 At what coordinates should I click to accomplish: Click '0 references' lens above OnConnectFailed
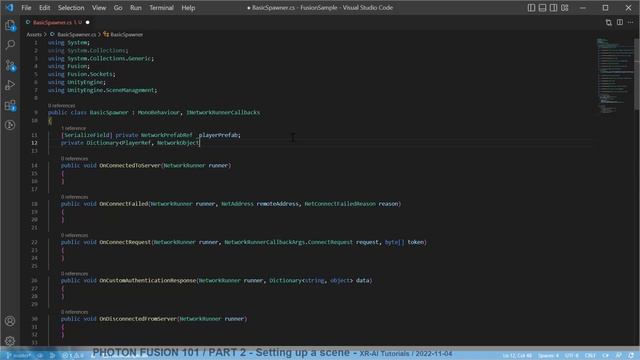(x=74, y=197)
